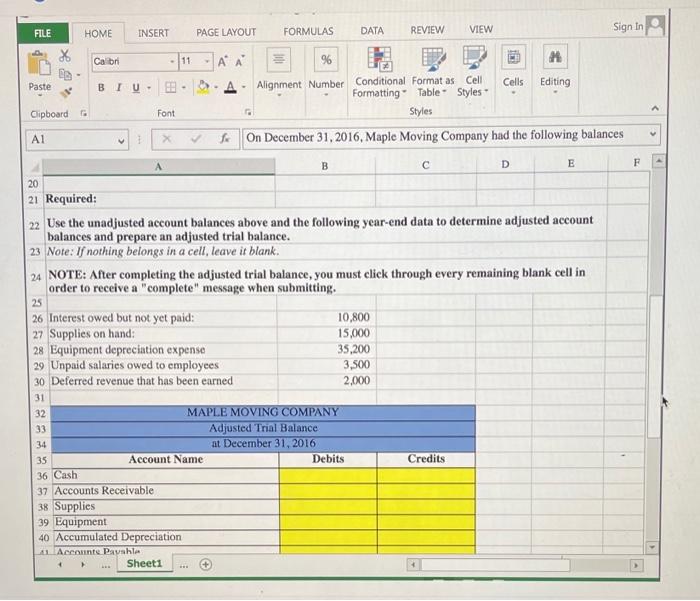Click the Format Painter brush icon
This screenshot has width=700, height=601.
coord(66,92)
